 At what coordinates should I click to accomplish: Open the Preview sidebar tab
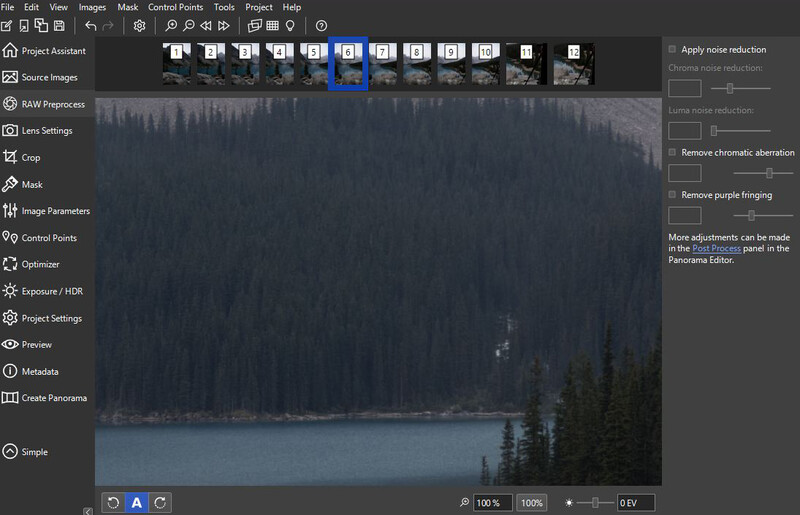[x=47, y=345]
